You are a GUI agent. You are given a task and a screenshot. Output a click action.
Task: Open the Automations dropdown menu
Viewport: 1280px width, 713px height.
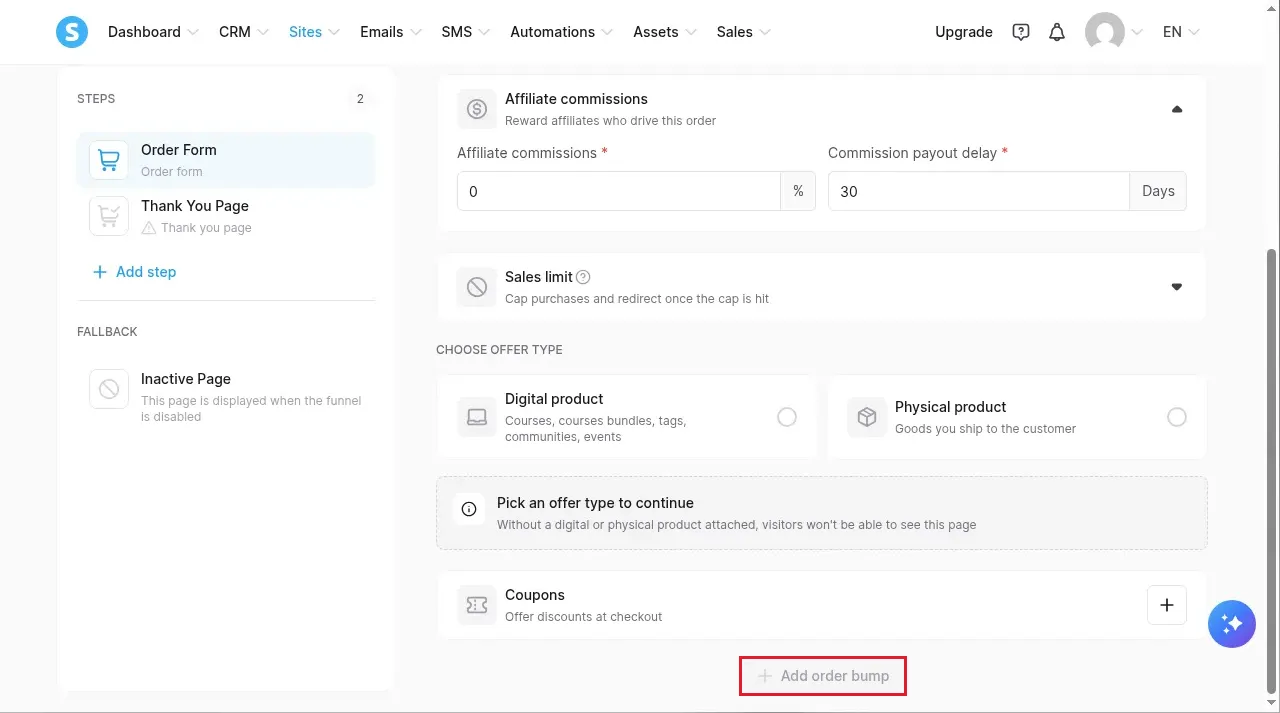562,32
